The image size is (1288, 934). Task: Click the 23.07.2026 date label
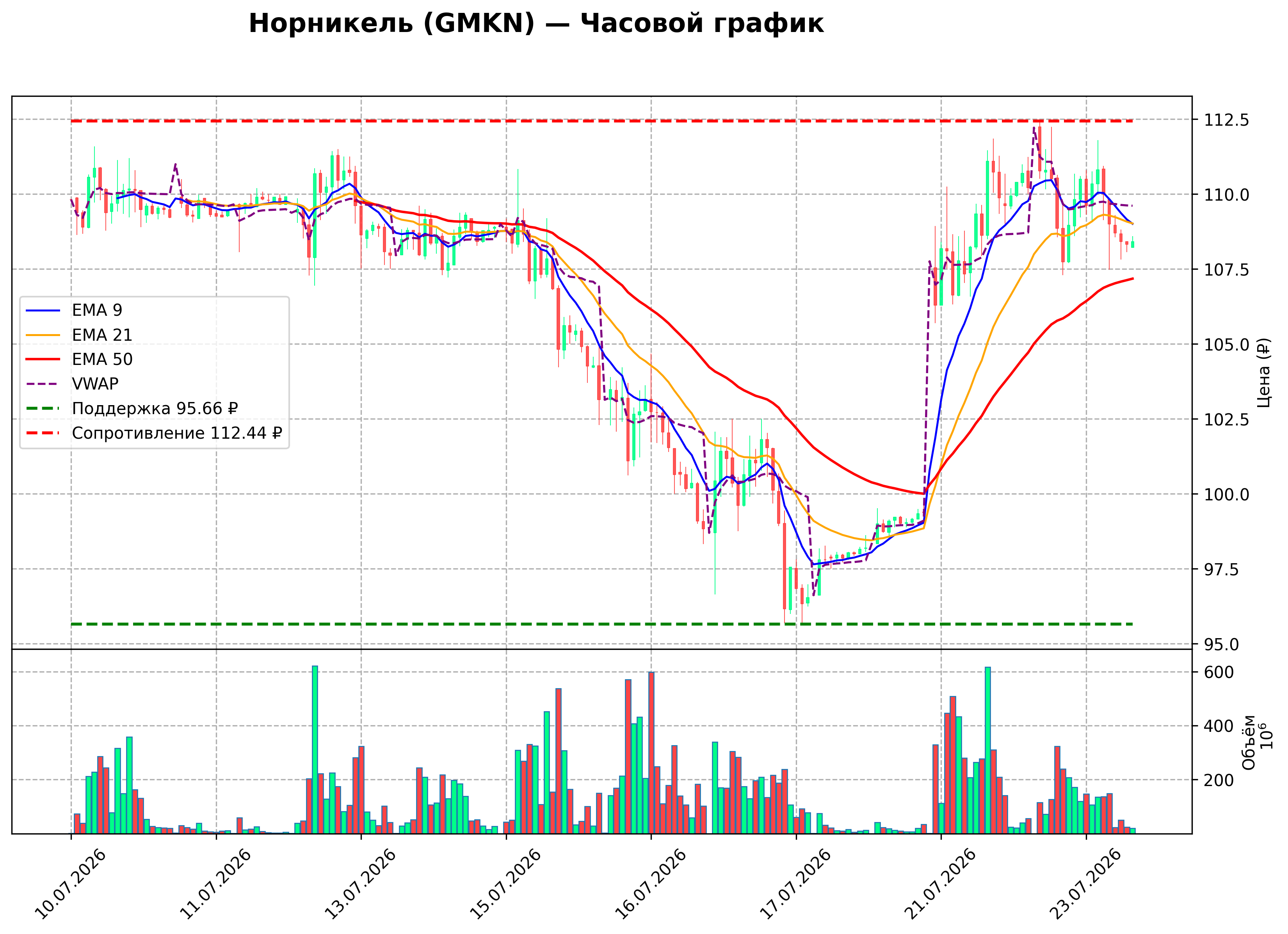coord(1085,884)
